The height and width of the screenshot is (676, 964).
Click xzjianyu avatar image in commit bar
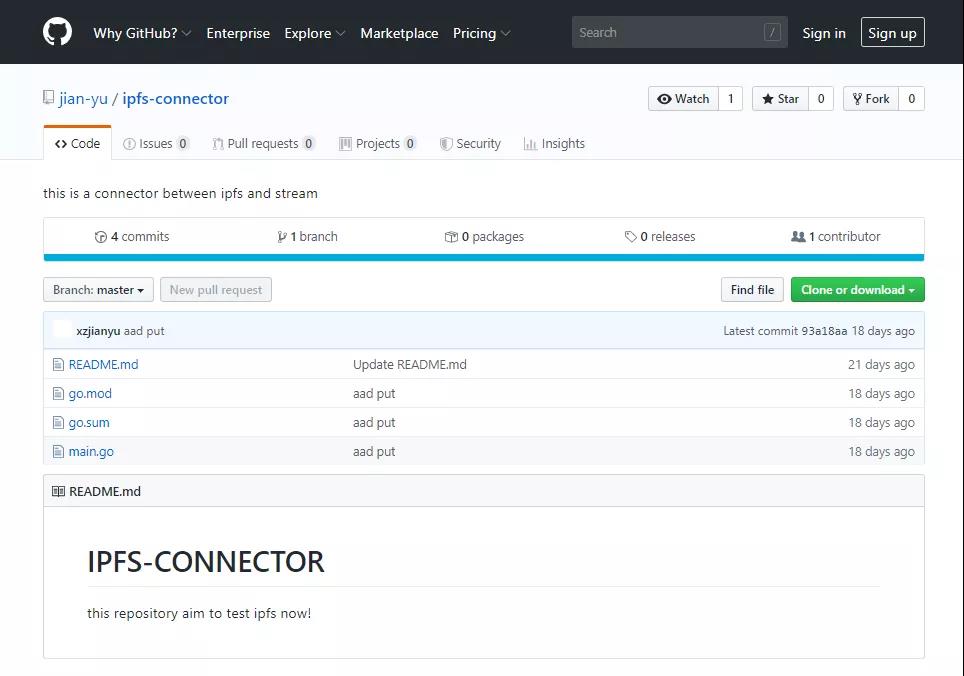(62, 330)
